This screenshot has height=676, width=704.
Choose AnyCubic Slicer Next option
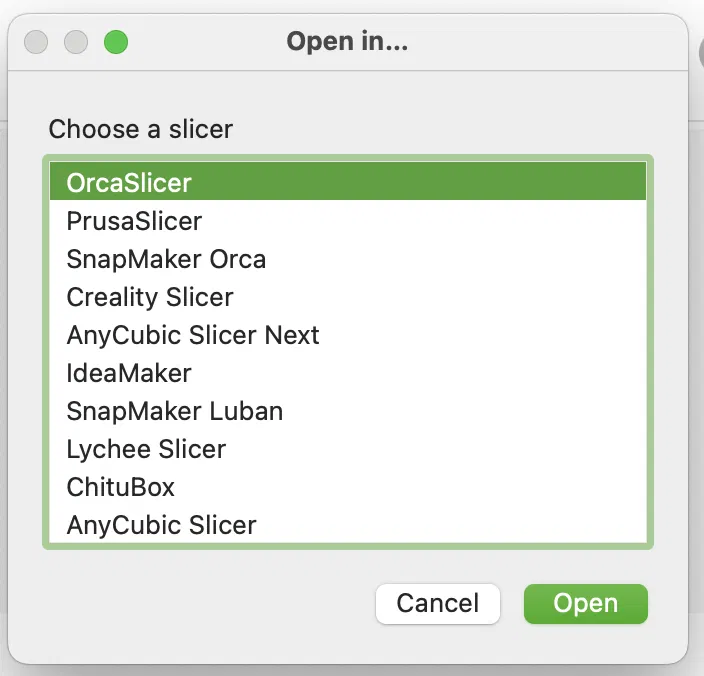point(193,335)
